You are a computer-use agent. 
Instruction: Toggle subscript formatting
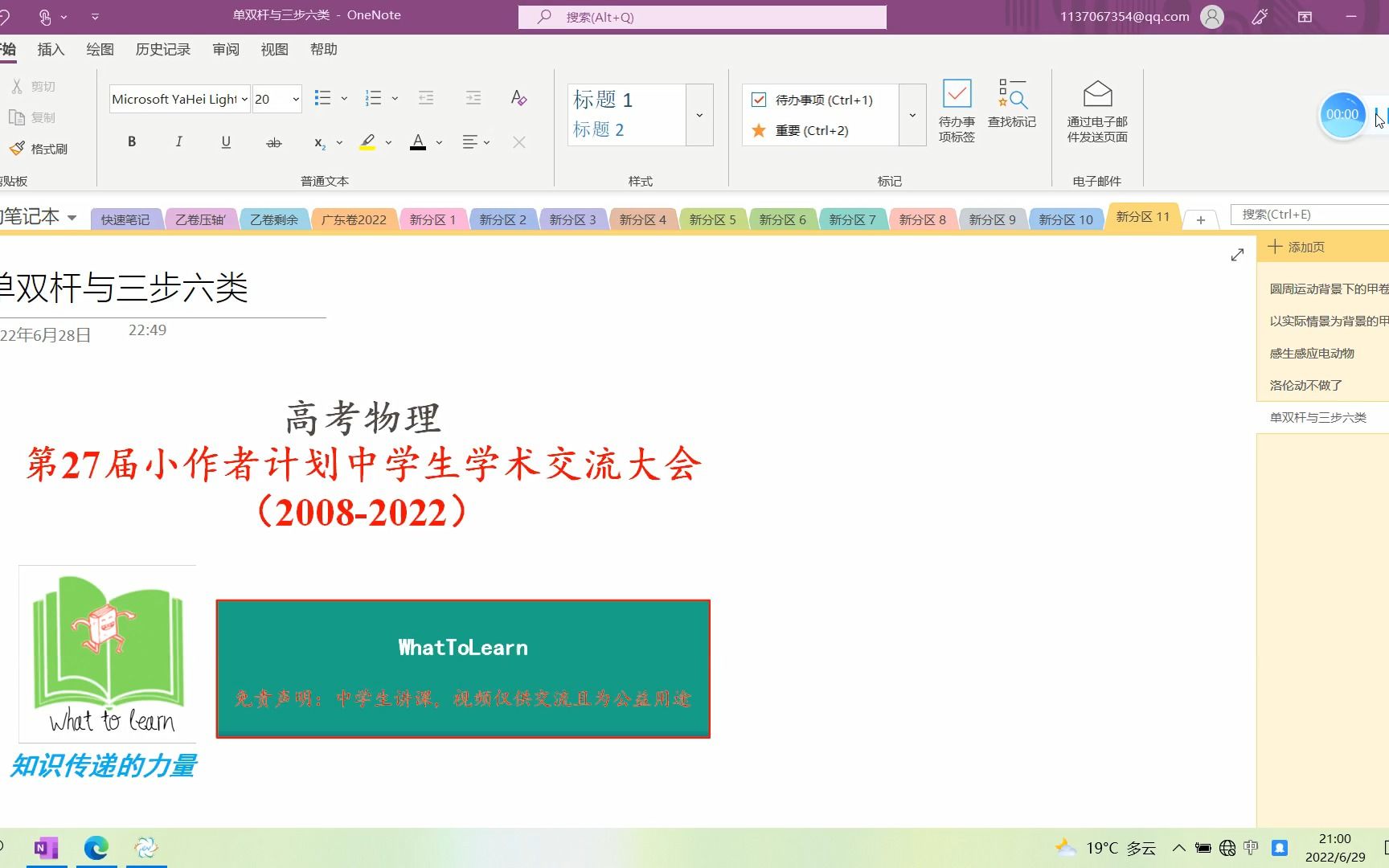click(319, 144)
